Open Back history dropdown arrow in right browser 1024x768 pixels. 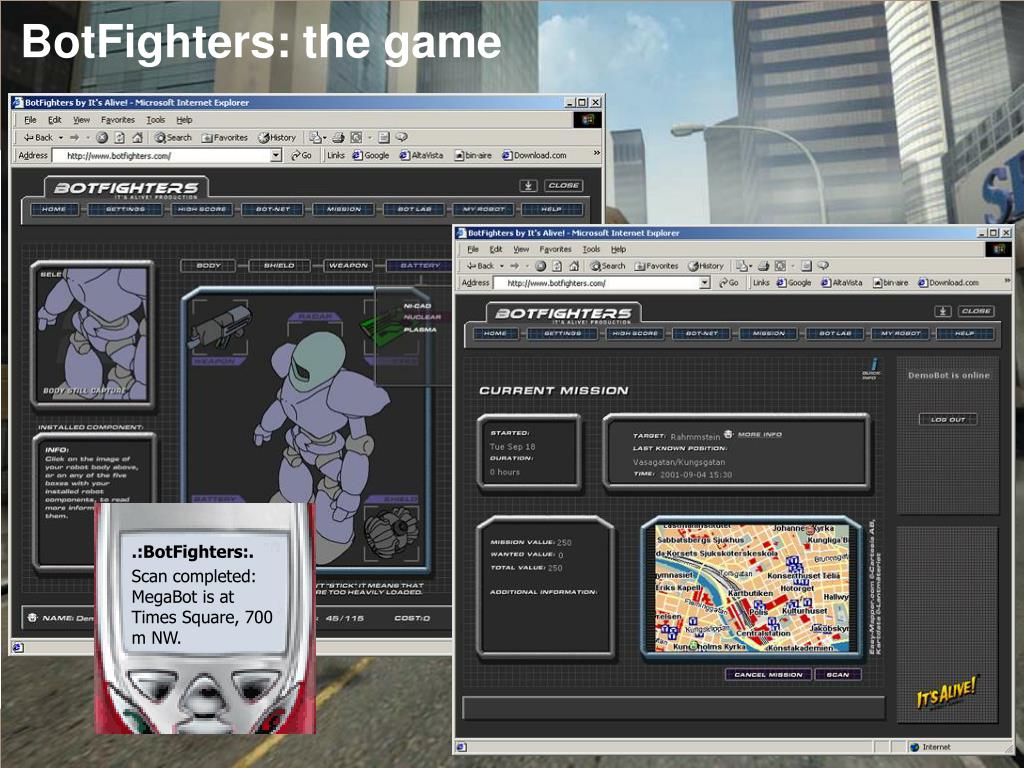pyautogui.click(x=502, y=266)
